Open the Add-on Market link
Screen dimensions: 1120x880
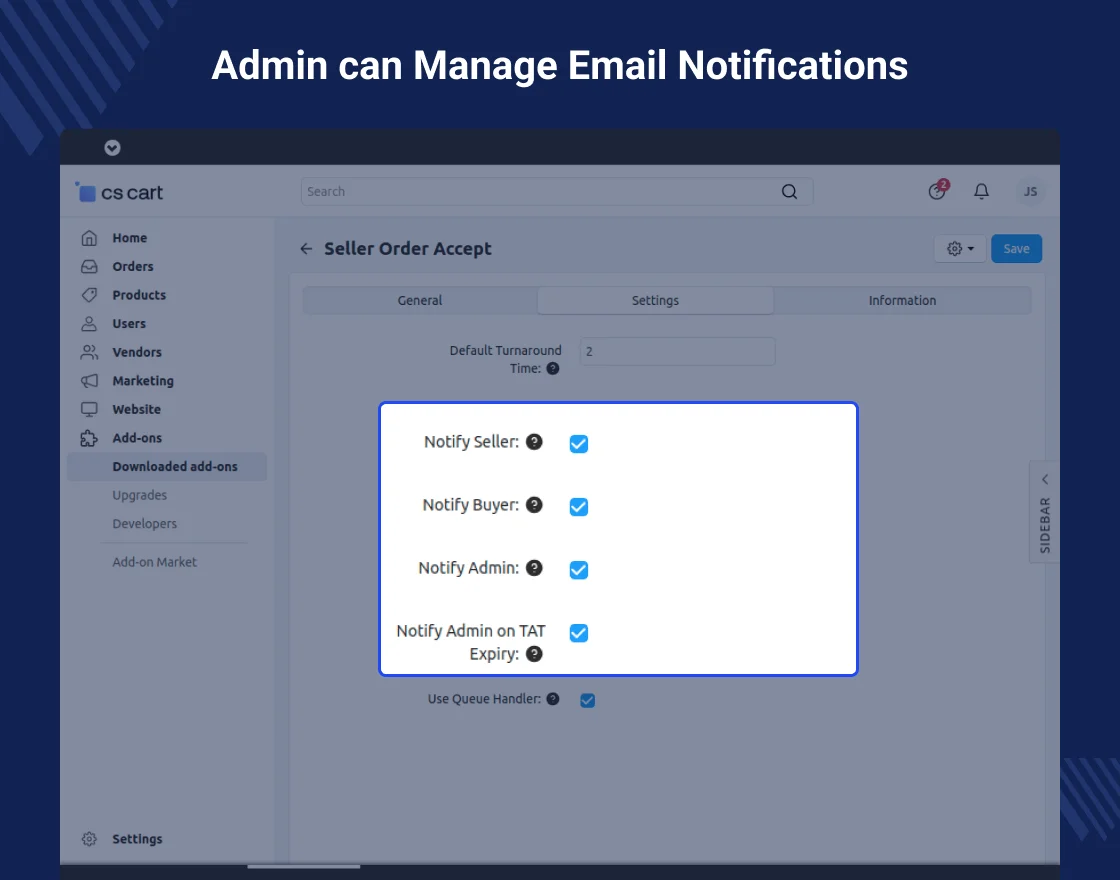[155, 562]
